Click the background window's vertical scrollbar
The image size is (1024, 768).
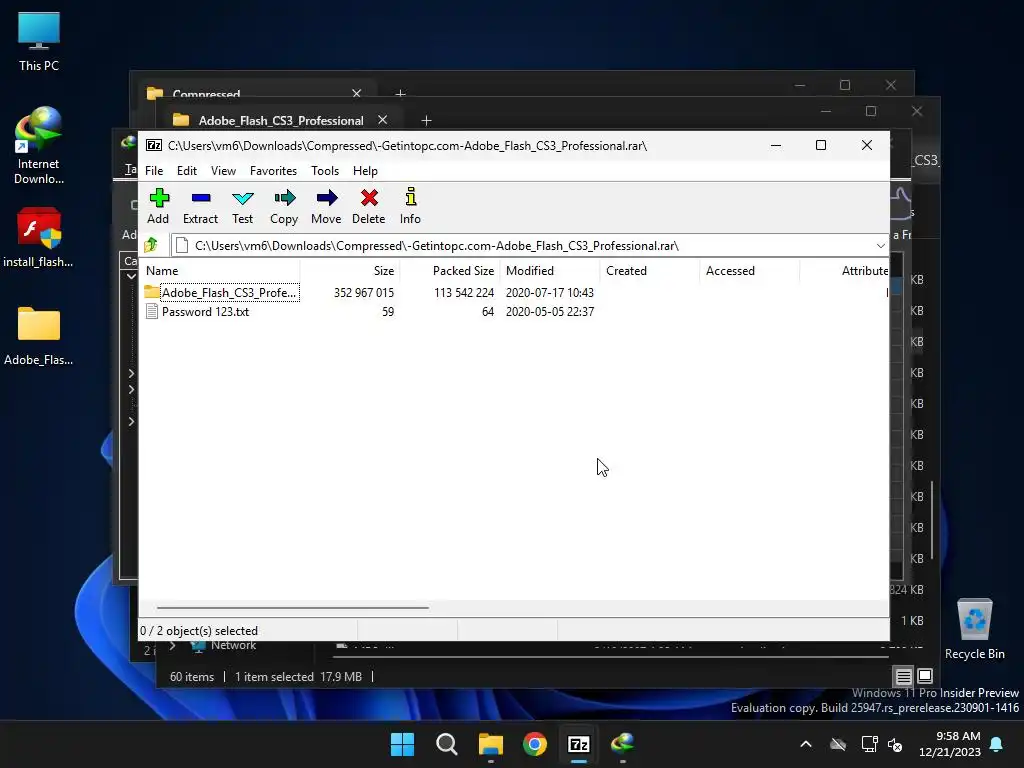[933, 520]
